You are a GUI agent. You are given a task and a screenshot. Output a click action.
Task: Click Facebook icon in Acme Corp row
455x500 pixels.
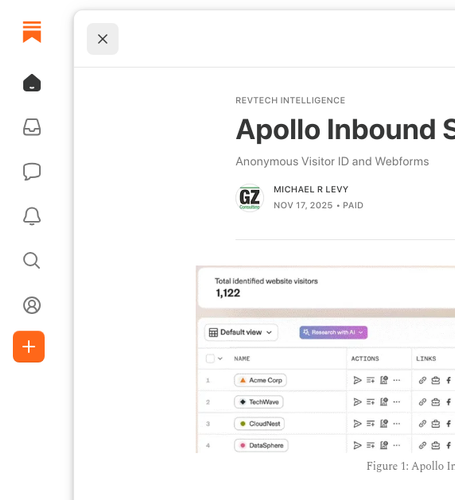pos(449,380)
